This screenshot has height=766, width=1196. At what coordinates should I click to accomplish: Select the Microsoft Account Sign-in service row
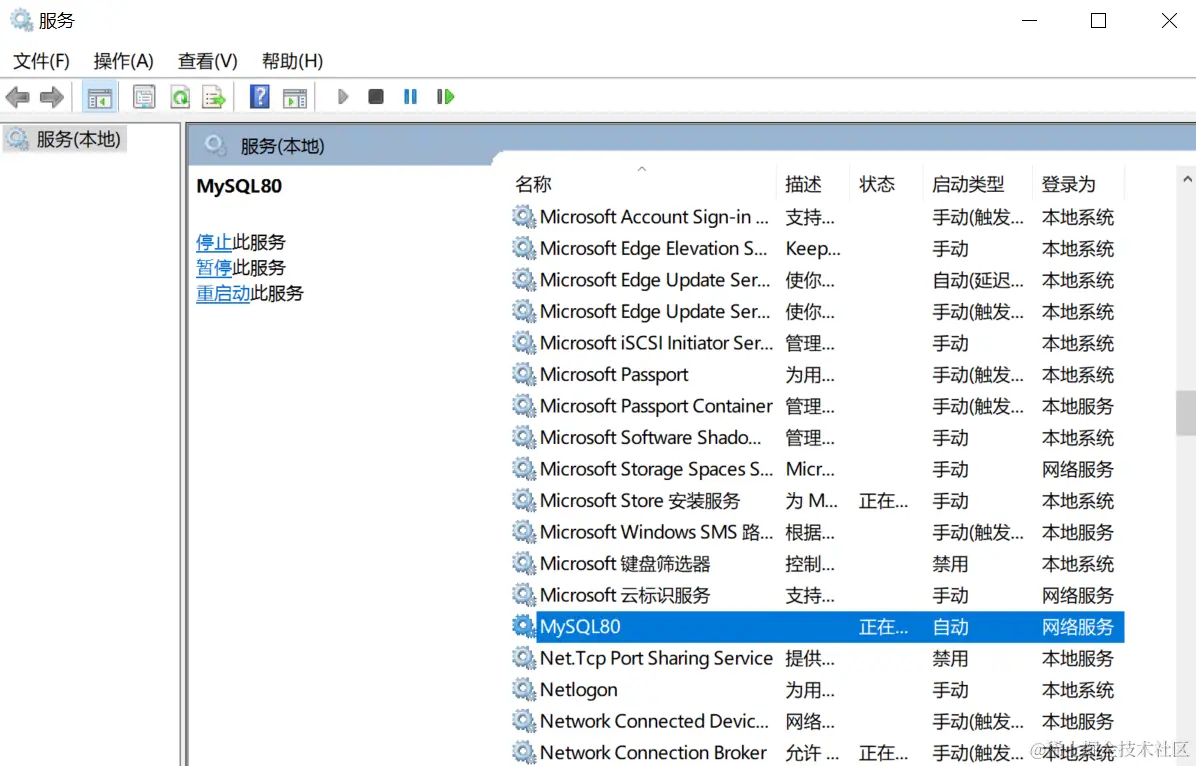817,217
